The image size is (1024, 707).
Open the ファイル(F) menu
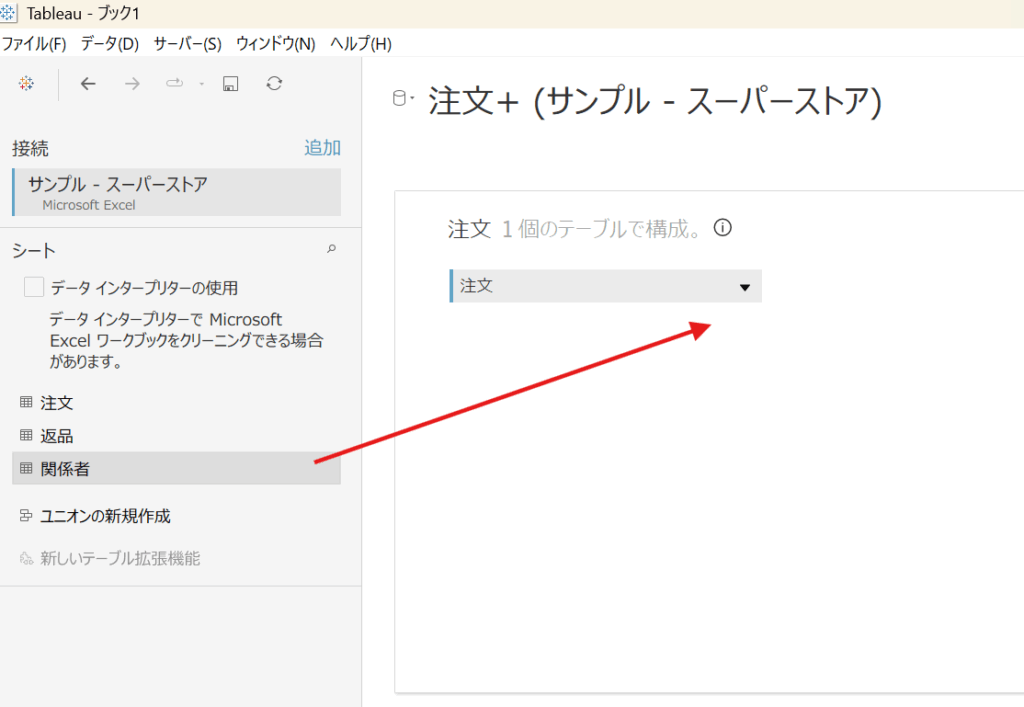tap(34, 44)
